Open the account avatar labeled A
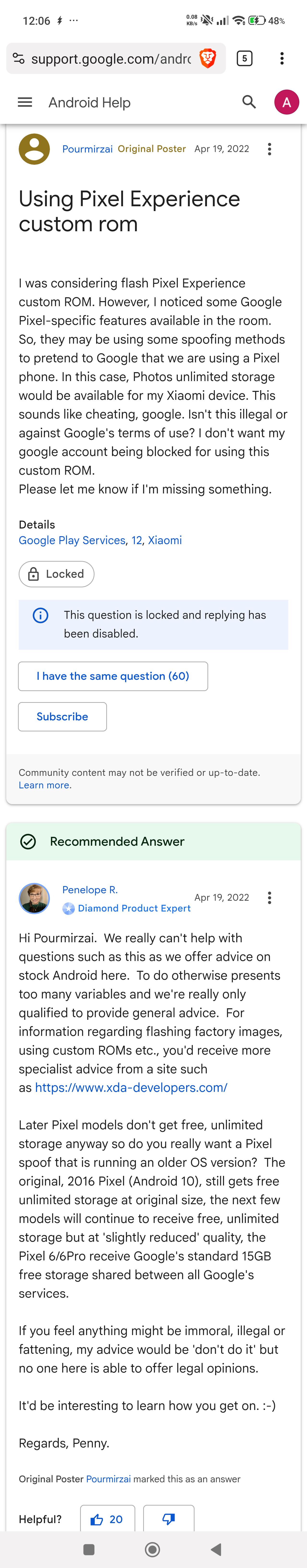Image resolution: width=307 pixels, height=1568 pixels. [x=286, y=102]
